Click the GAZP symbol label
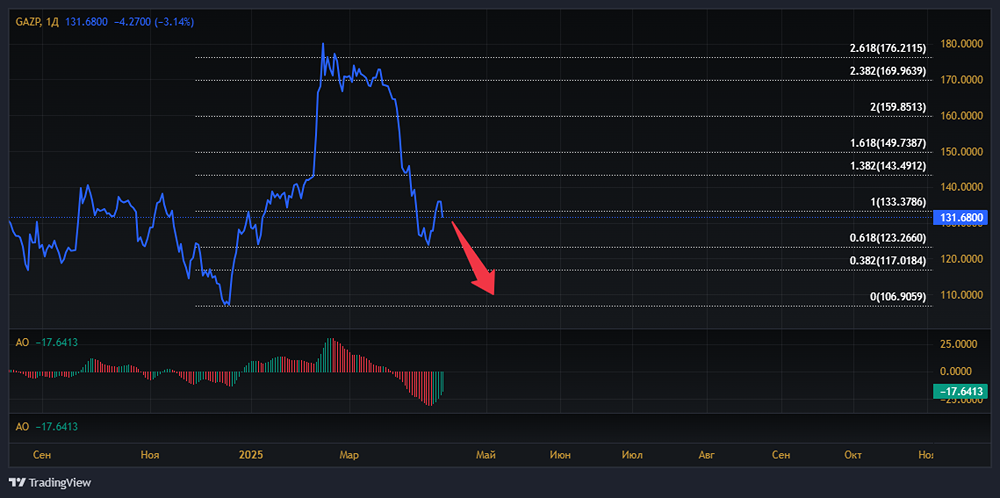 29,22
